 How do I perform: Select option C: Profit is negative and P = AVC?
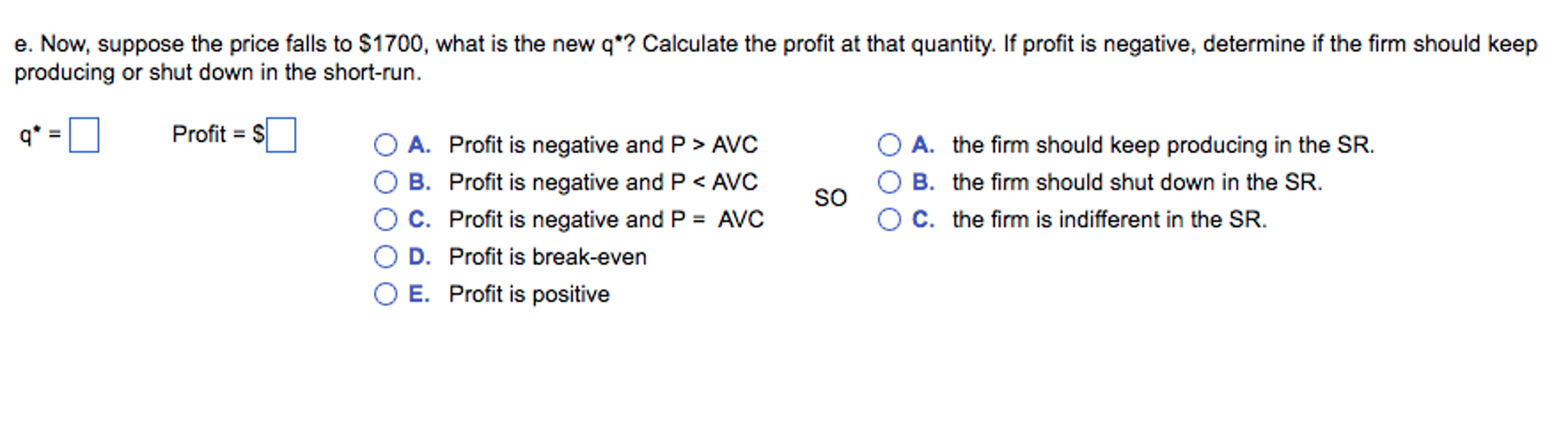[387, 220]
